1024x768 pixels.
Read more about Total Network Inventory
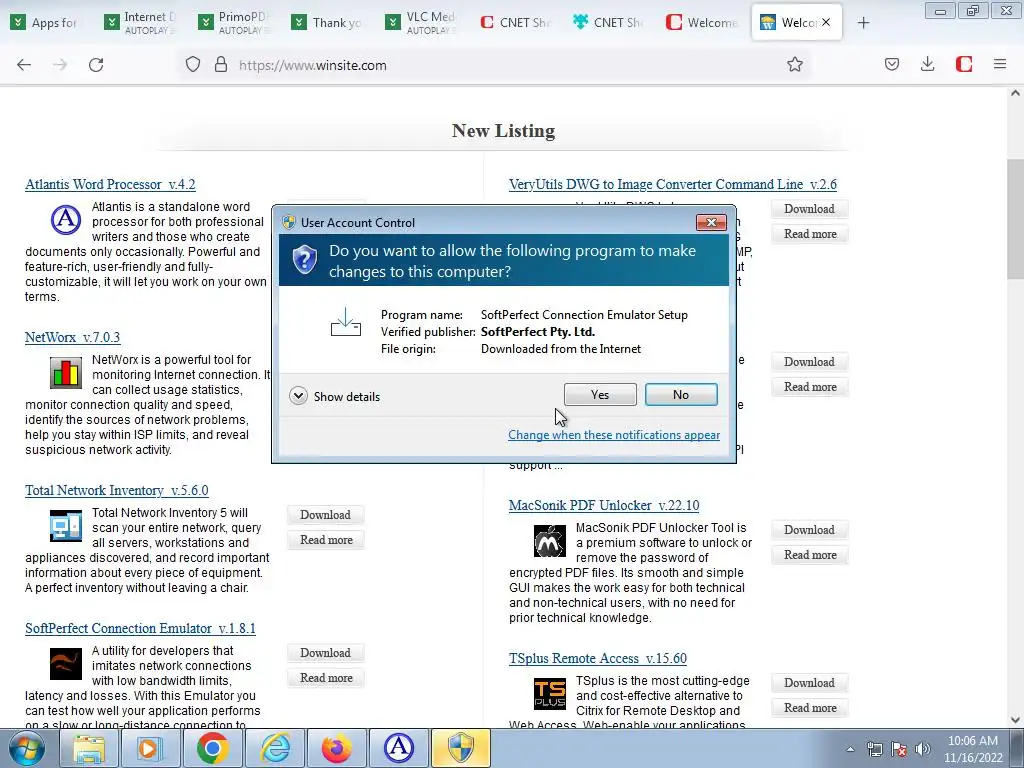point(326,540)
